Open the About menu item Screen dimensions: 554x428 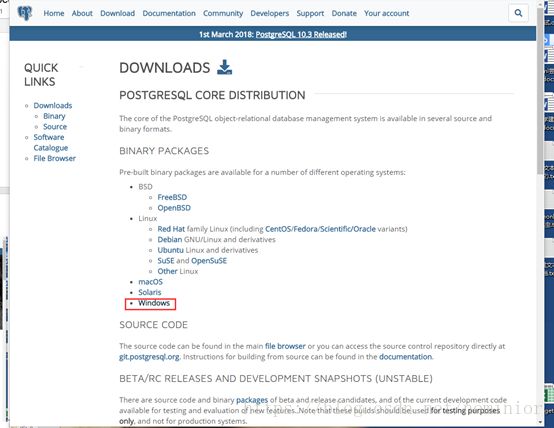point(82,13)
